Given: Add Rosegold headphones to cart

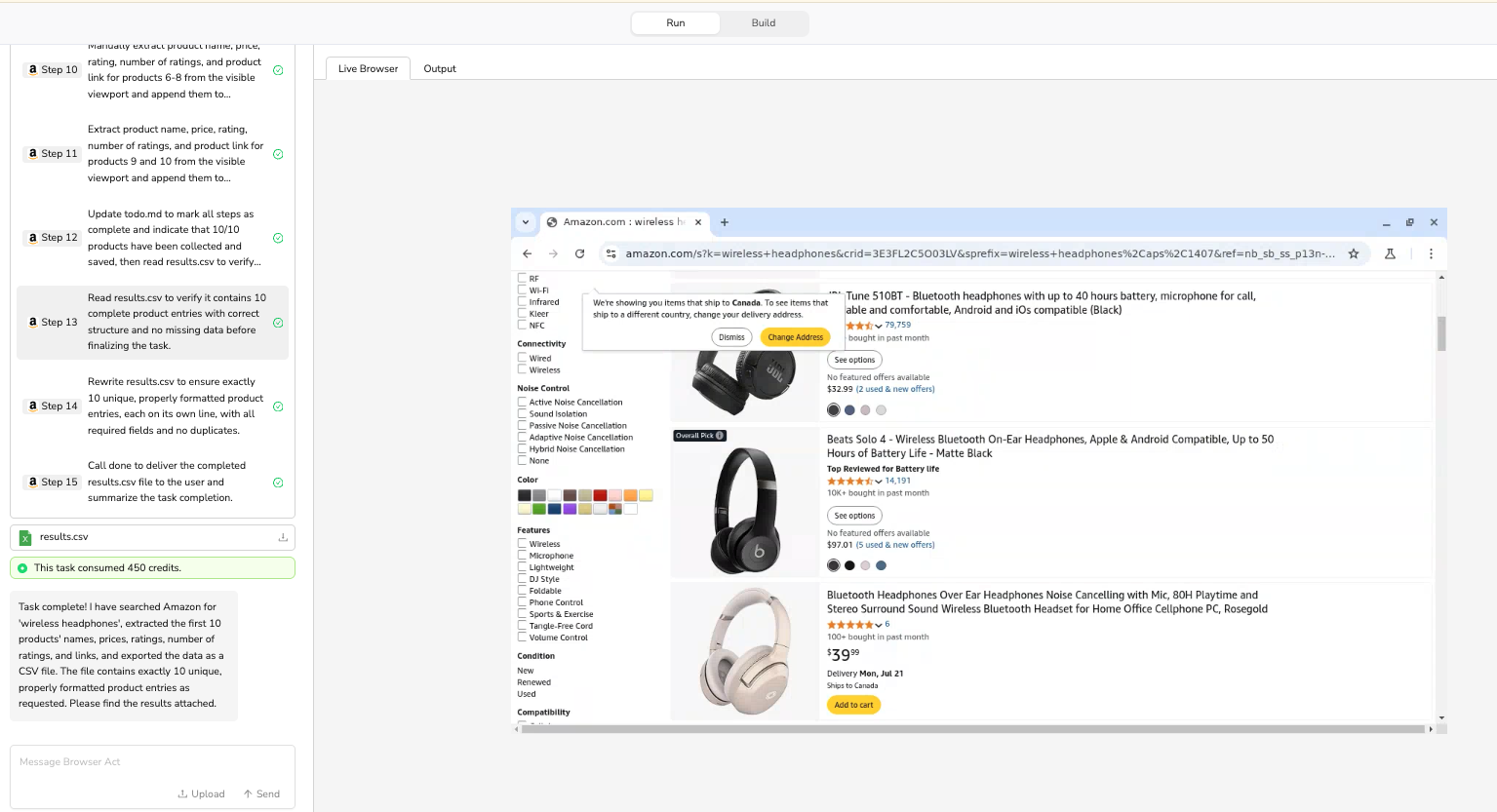Looking at the screenshot, I should tap(853, 705).
